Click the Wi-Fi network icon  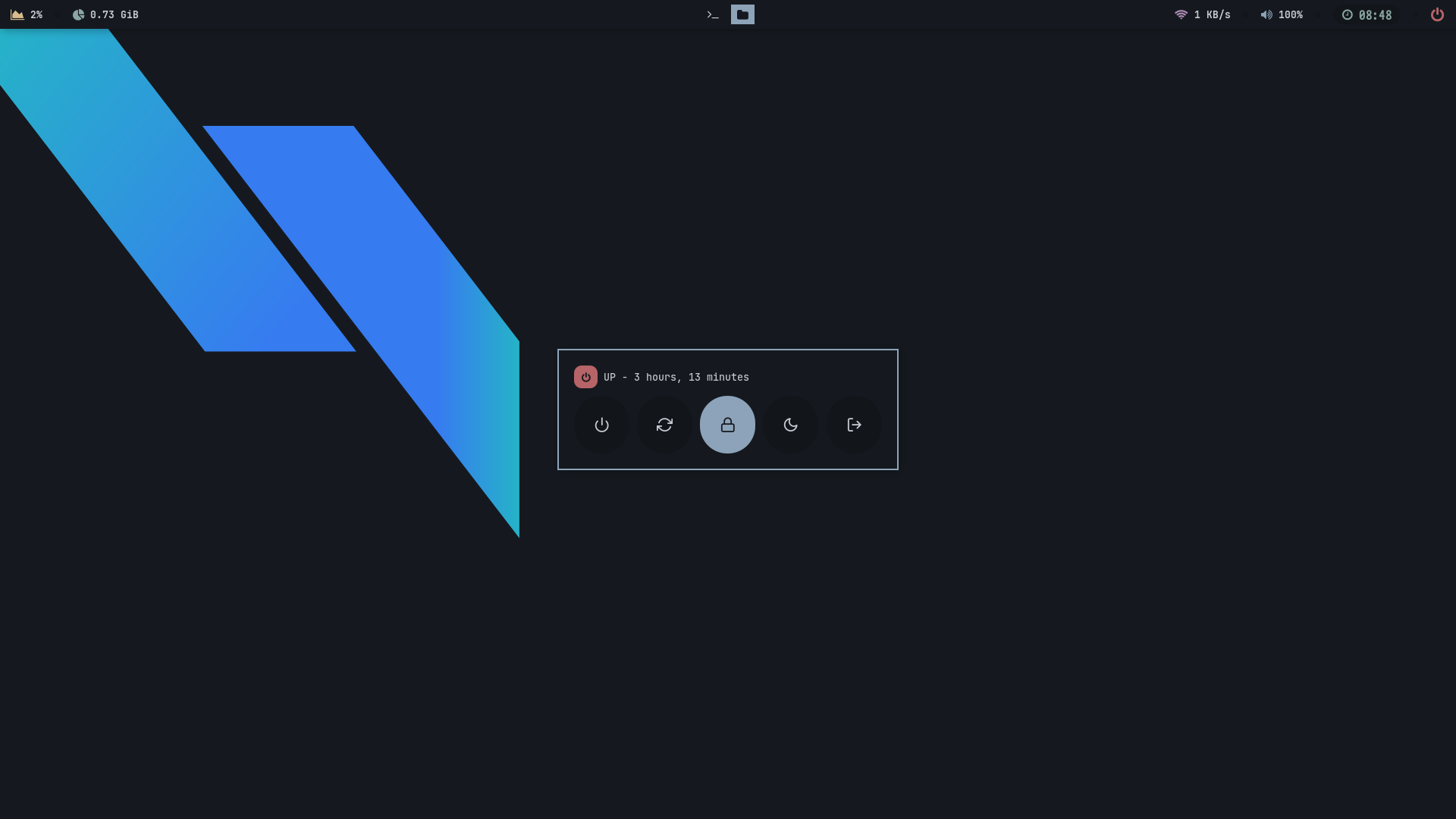click(1181, 14)
